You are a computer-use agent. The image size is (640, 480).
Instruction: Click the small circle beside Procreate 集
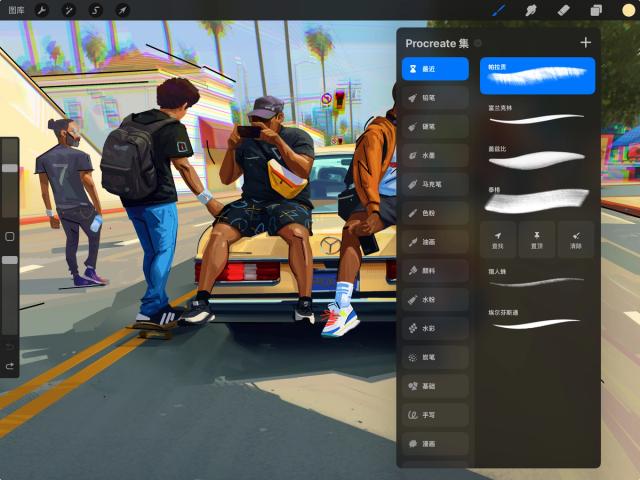click(478, 43)
